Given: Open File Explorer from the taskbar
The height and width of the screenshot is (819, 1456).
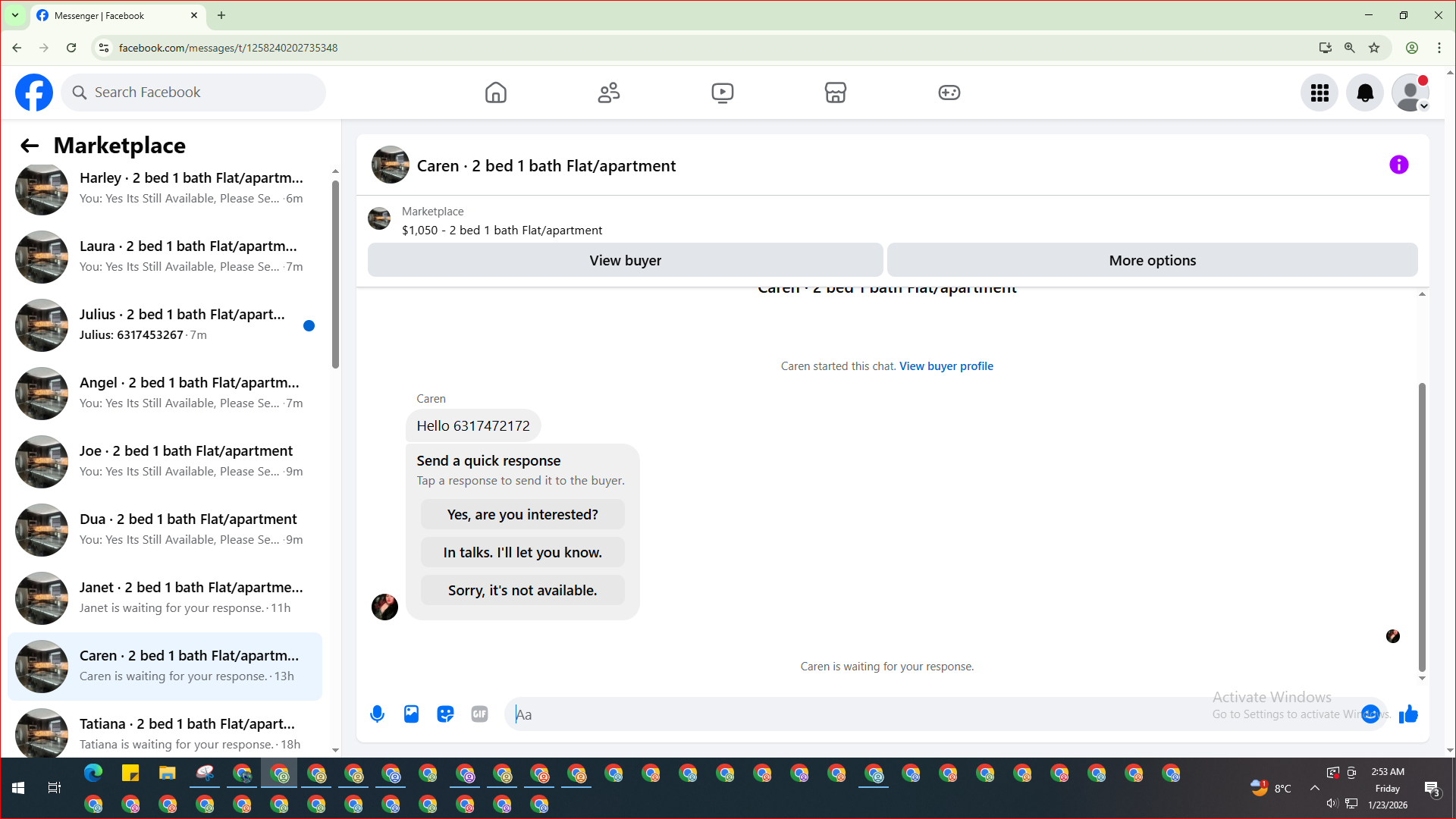Looking at the screenshot, I should [168, 773].
